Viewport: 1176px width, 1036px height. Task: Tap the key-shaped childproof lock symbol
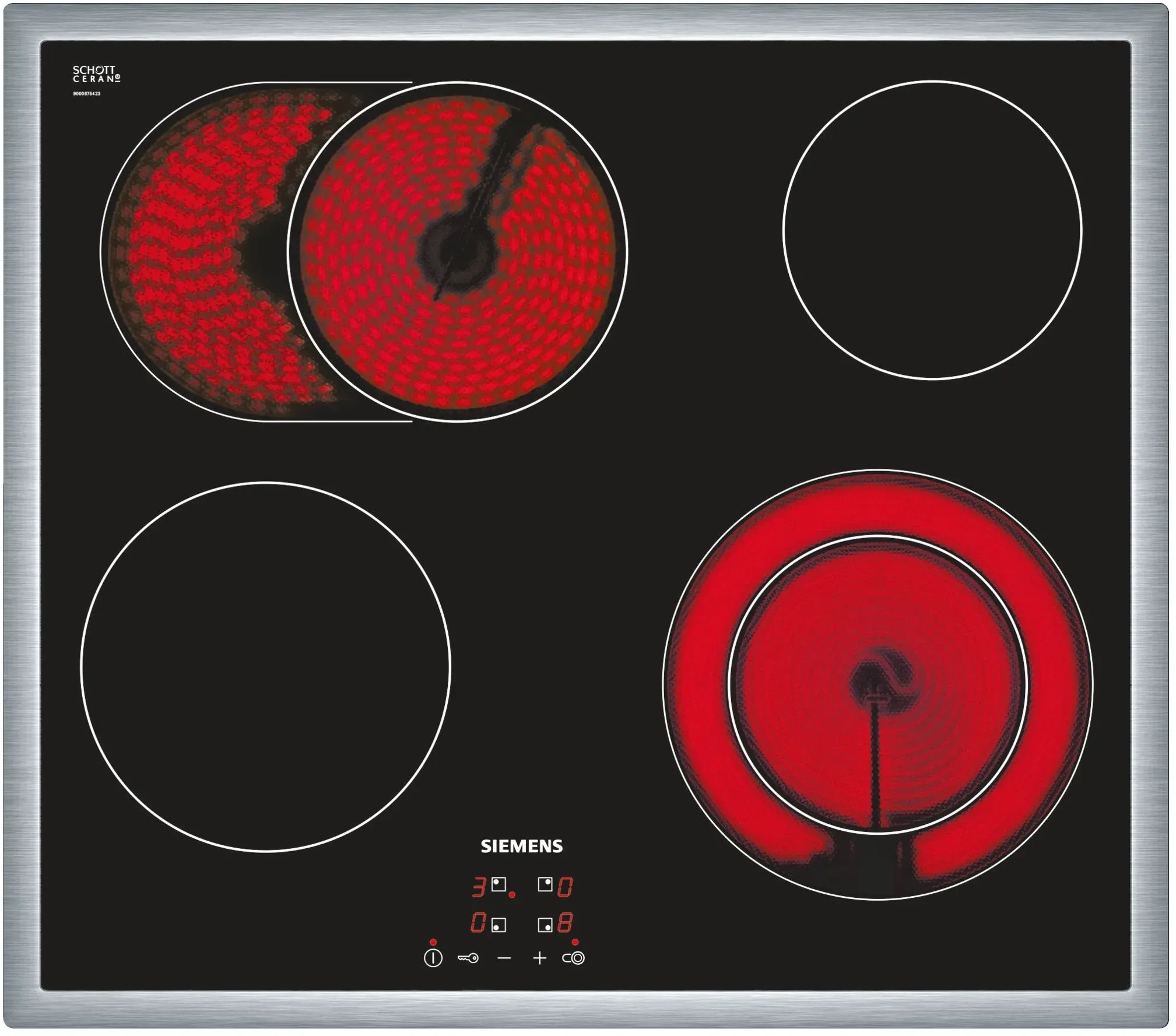pos(468,958)
